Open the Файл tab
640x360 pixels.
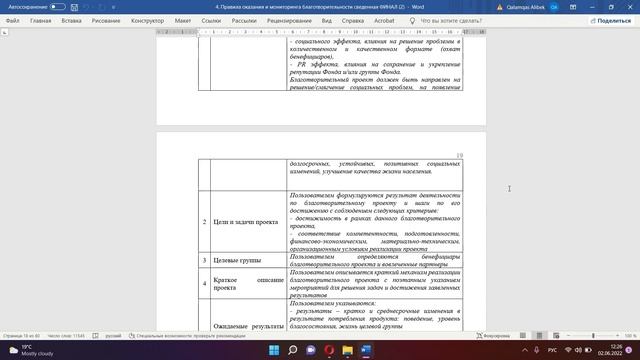click(12, 20)
